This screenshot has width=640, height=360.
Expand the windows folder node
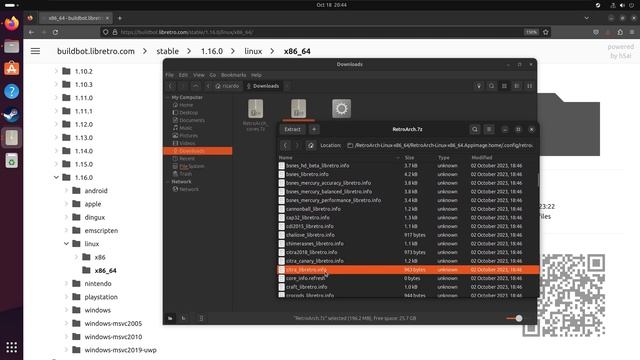point(66,310)
